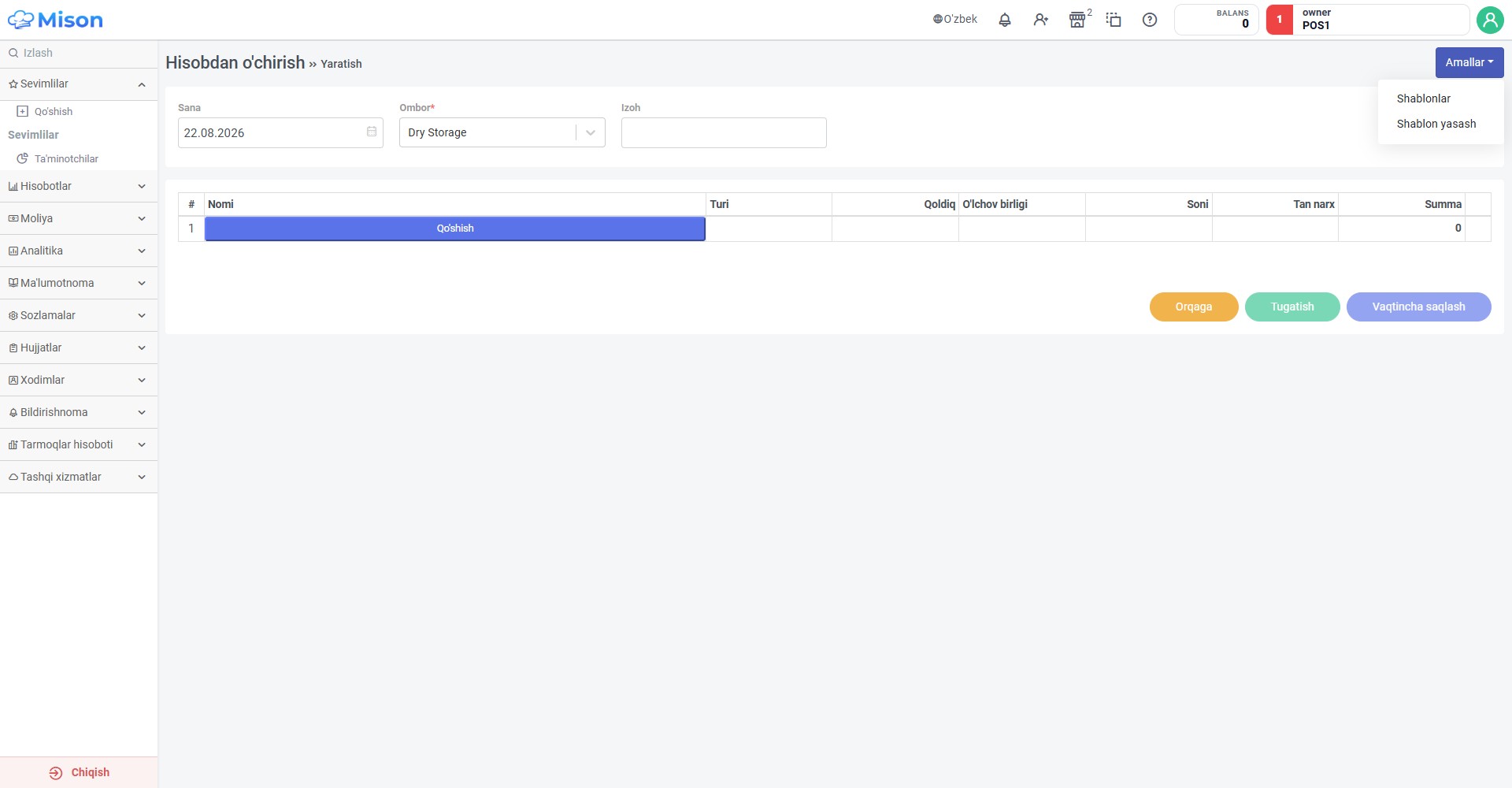Click the Tugatish button
Screen dimensions: 1512x788
(1292, 307)
